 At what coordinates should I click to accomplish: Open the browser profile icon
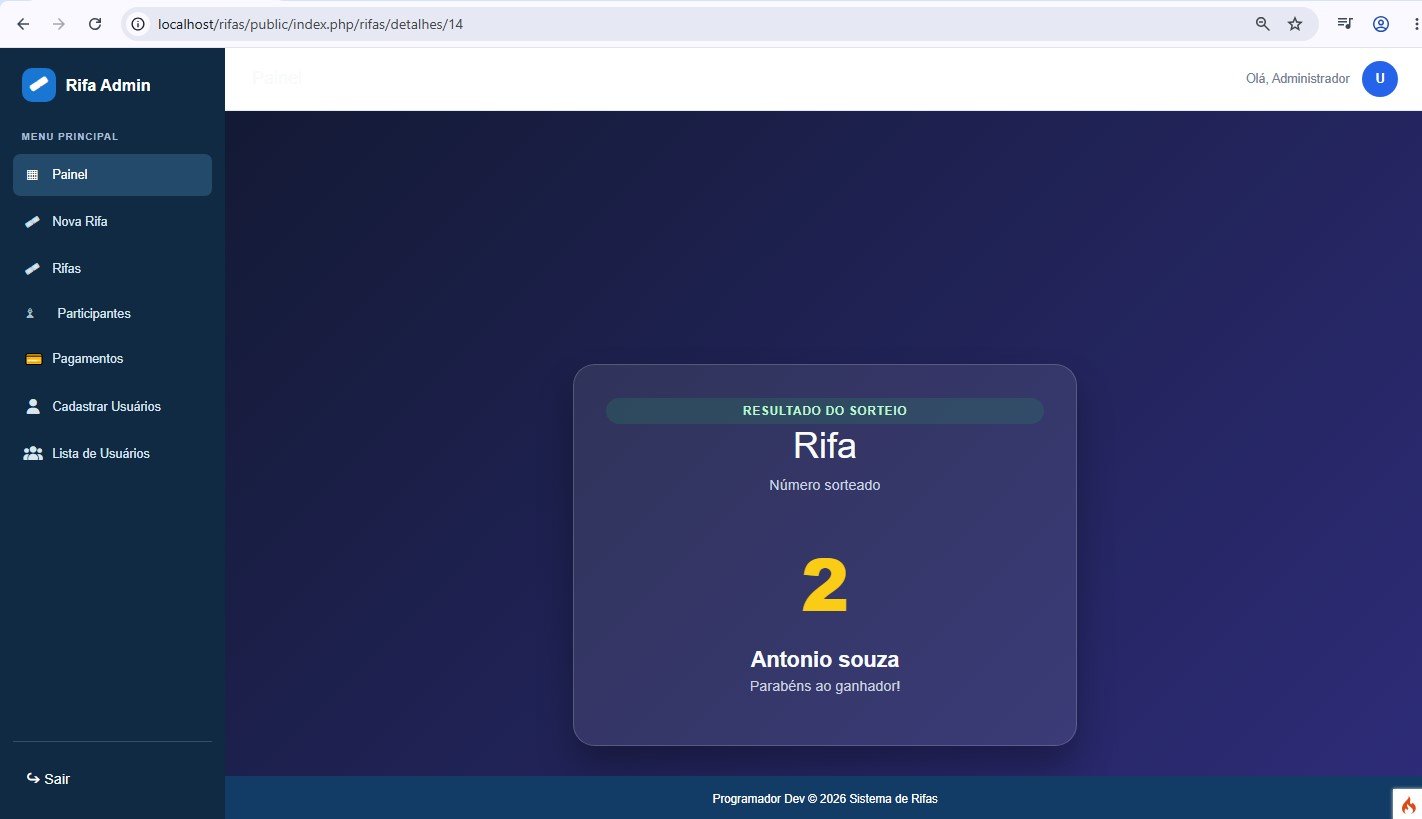(1381, 24)
